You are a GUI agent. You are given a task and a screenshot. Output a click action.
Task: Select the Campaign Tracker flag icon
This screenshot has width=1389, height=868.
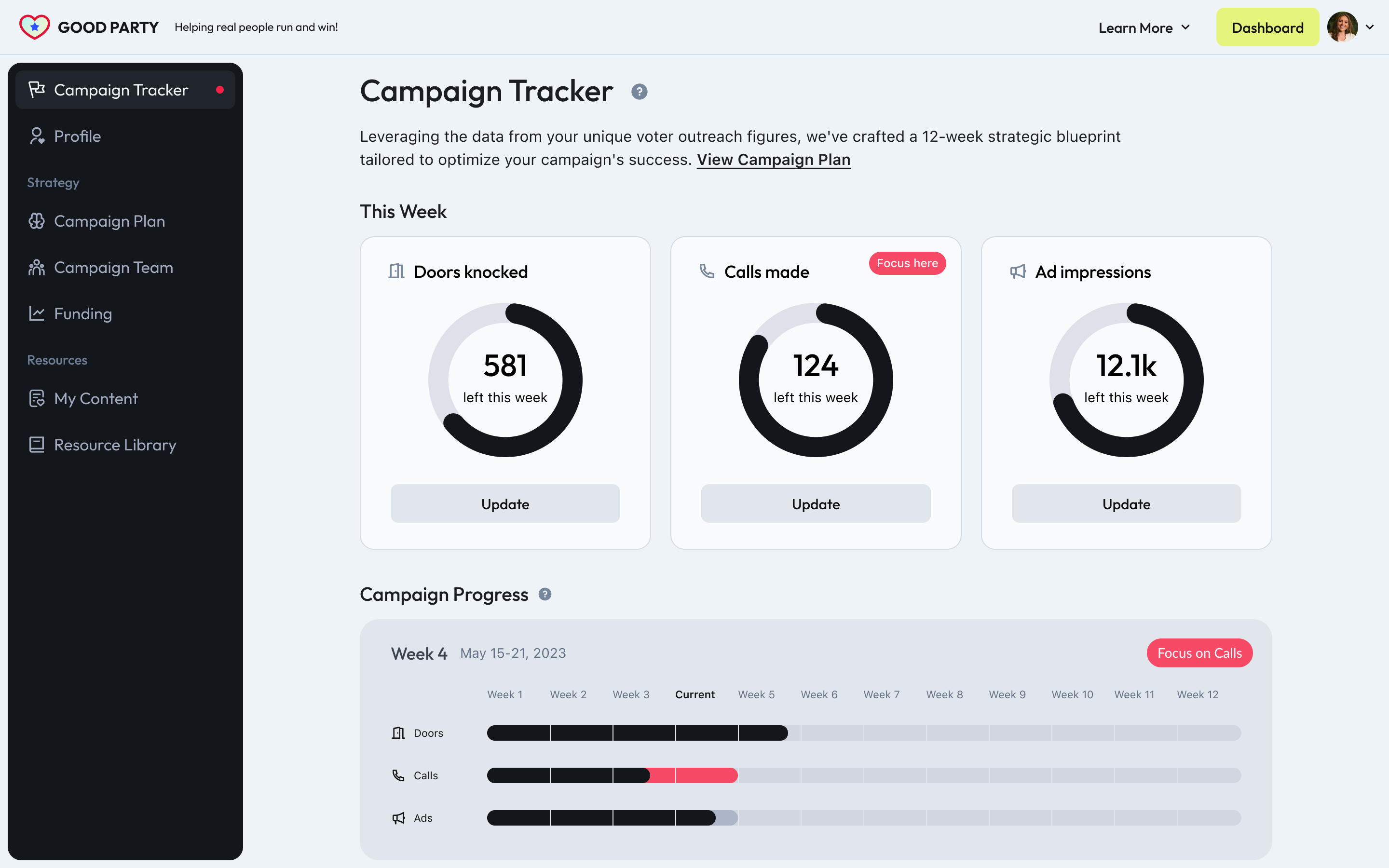click(x=37, y=90)
